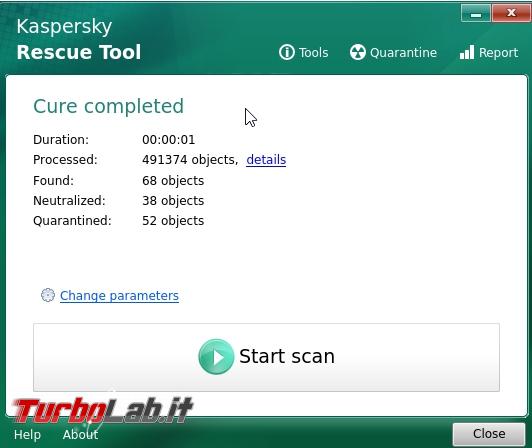532x448 pixels.
Task: Click the Report bar chart icon
Action: pos(467,53)
